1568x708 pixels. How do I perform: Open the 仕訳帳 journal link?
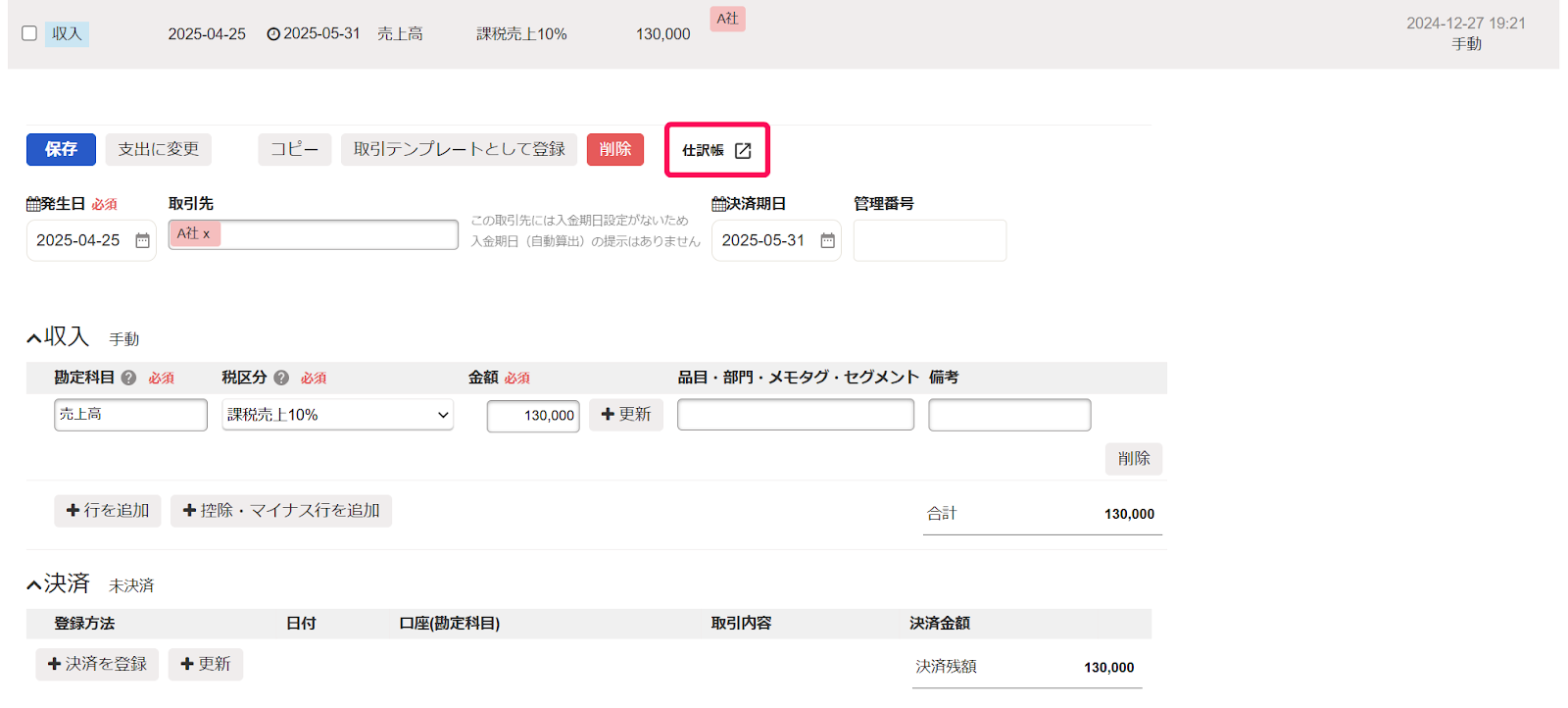point(716,150)
